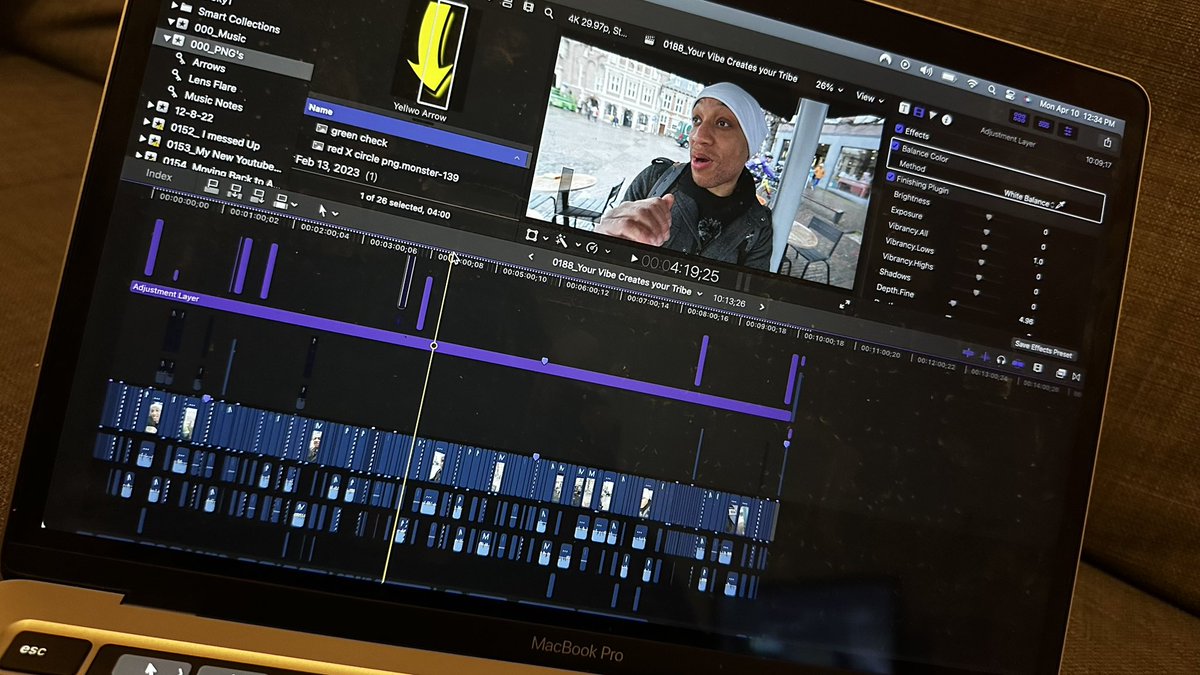Click the Shadows slider handle
The image size is (1200, 675).
tap(976, 292)
